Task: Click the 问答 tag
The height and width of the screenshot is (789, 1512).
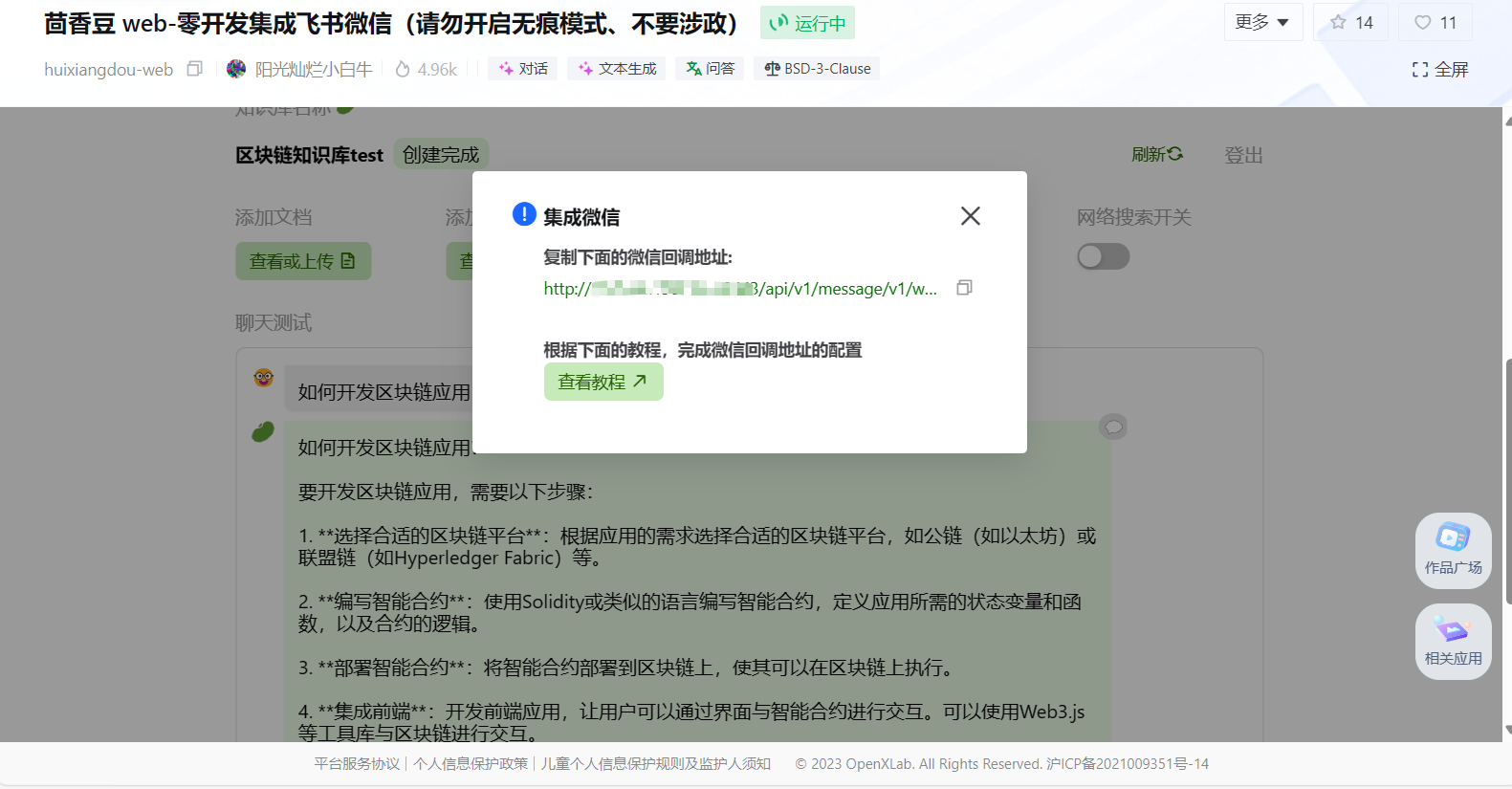Action: pos(711,69)
